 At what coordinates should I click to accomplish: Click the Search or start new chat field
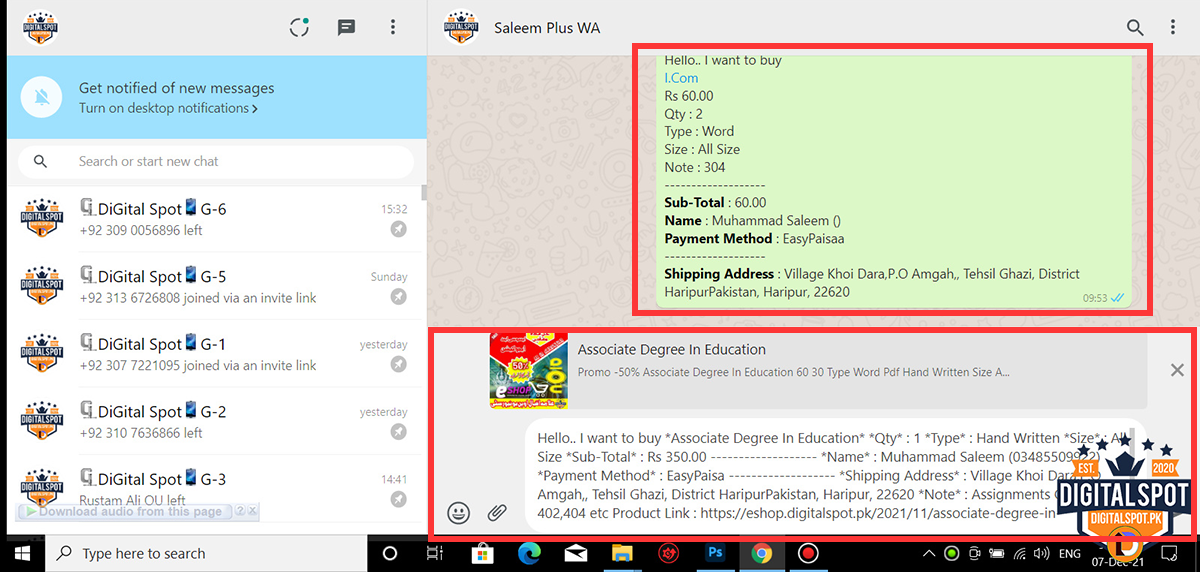click(x=216, y=161)
